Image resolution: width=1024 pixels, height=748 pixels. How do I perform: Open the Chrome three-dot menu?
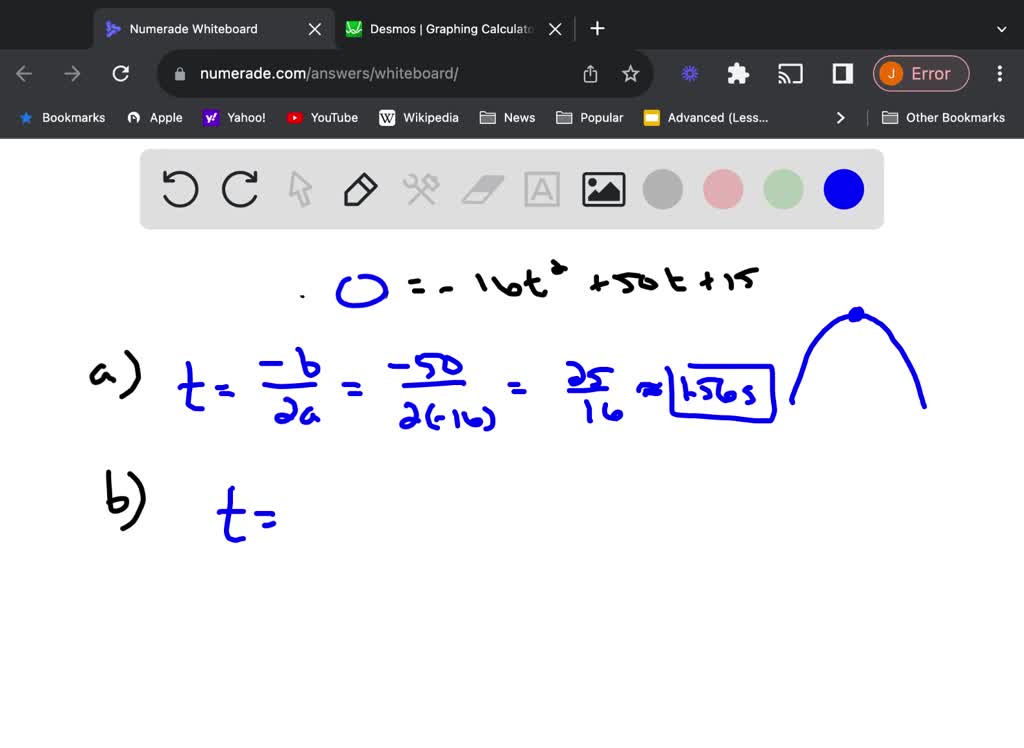(999, 73)
